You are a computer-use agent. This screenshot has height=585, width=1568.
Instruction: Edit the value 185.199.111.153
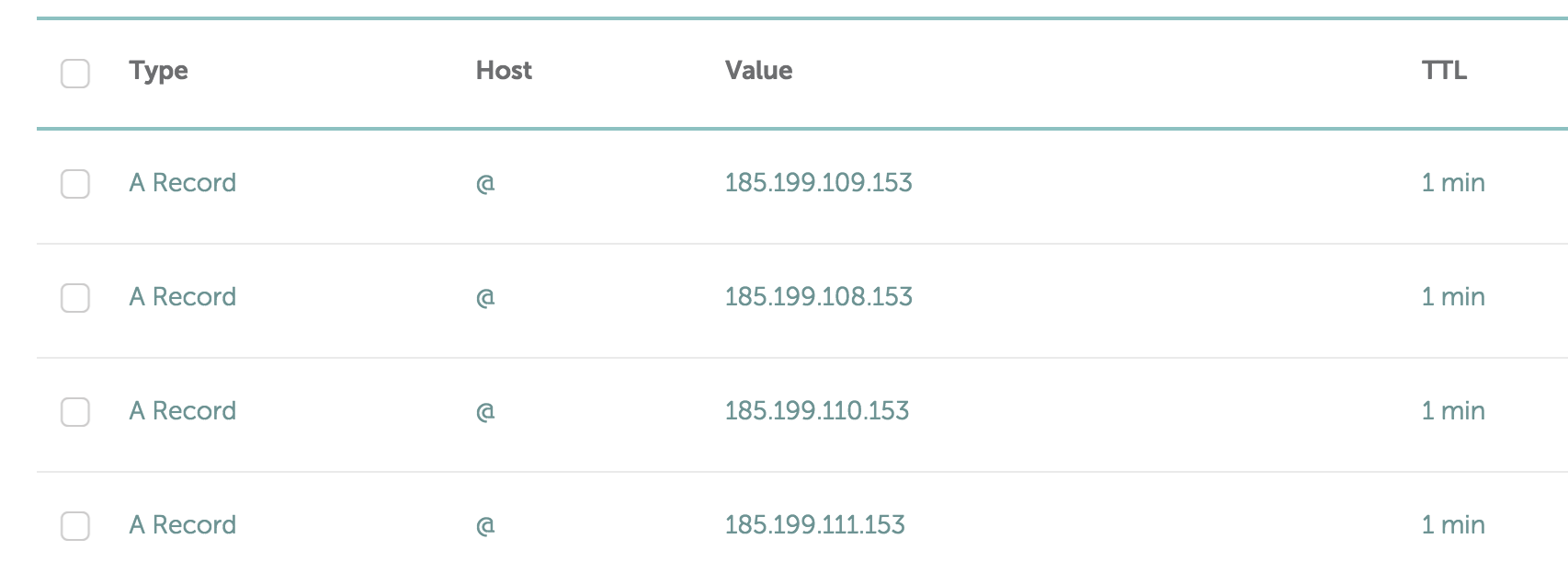click(x=814, y=524)
